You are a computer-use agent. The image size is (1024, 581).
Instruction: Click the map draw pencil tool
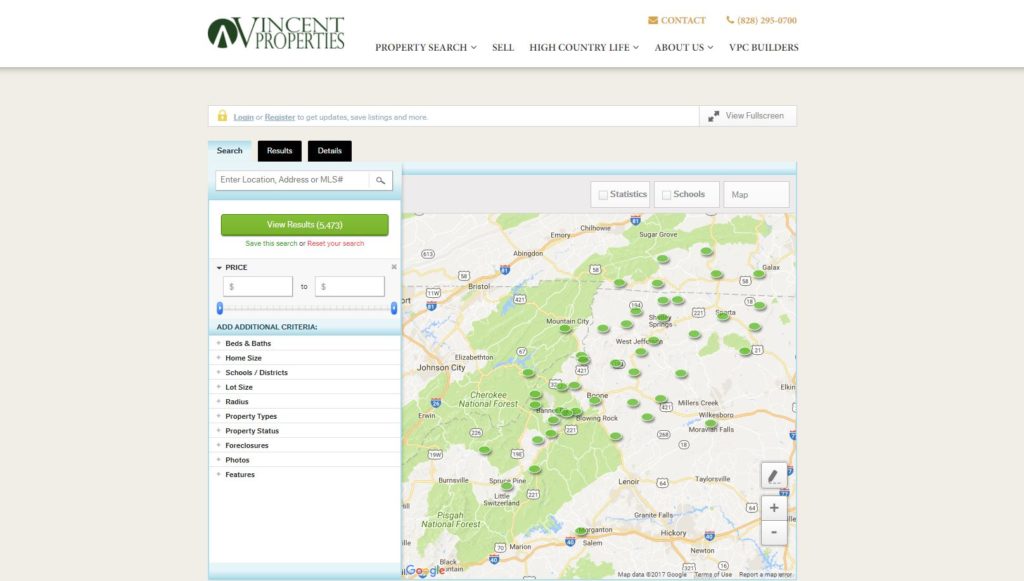773,476
